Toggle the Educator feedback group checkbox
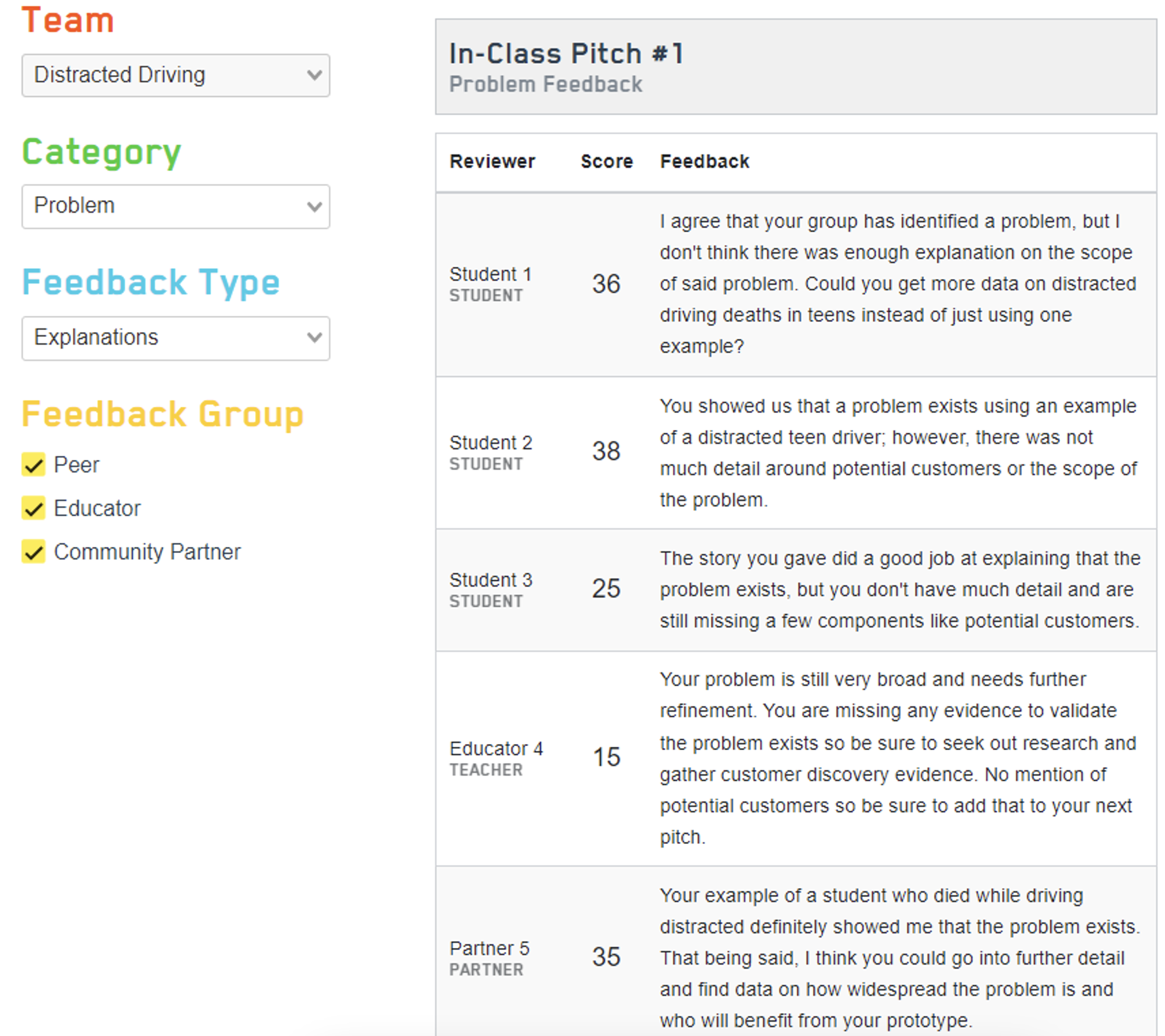 point(34,508)
